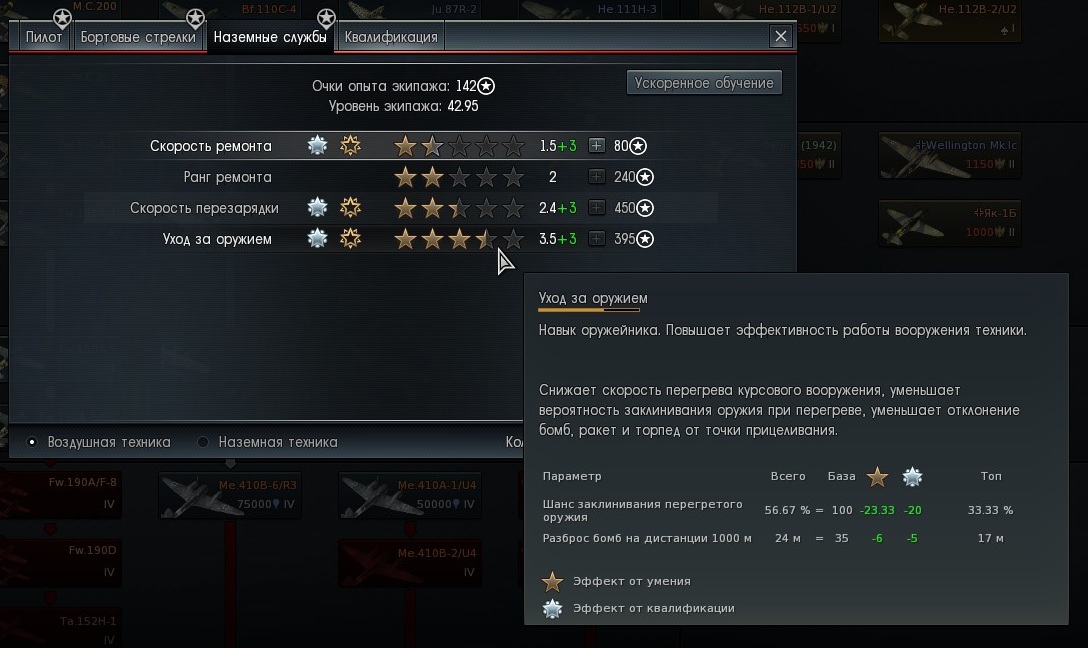The height and width of the screenshot is (648, 1088).
Task: Open the Пилот tab
Action: tap(43, 37)
